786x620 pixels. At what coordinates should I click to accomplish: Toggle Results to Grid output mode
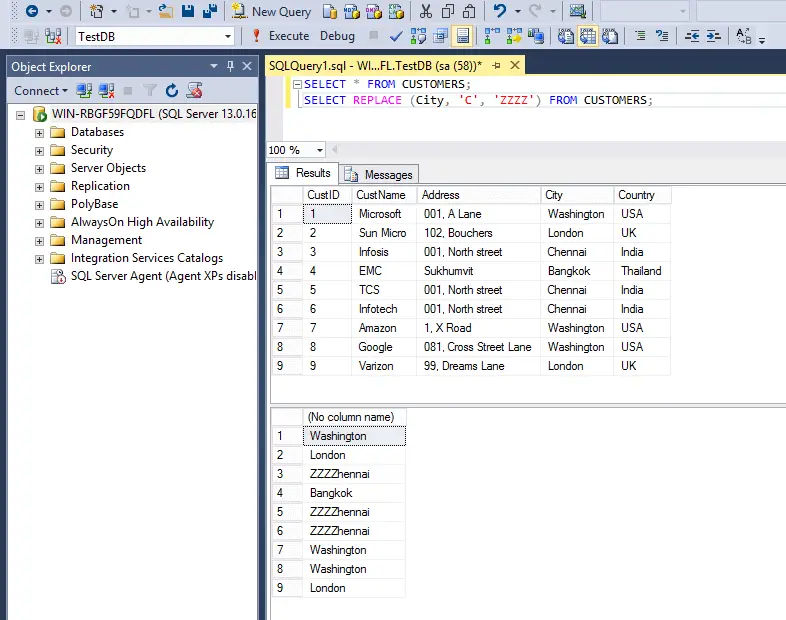587,36
